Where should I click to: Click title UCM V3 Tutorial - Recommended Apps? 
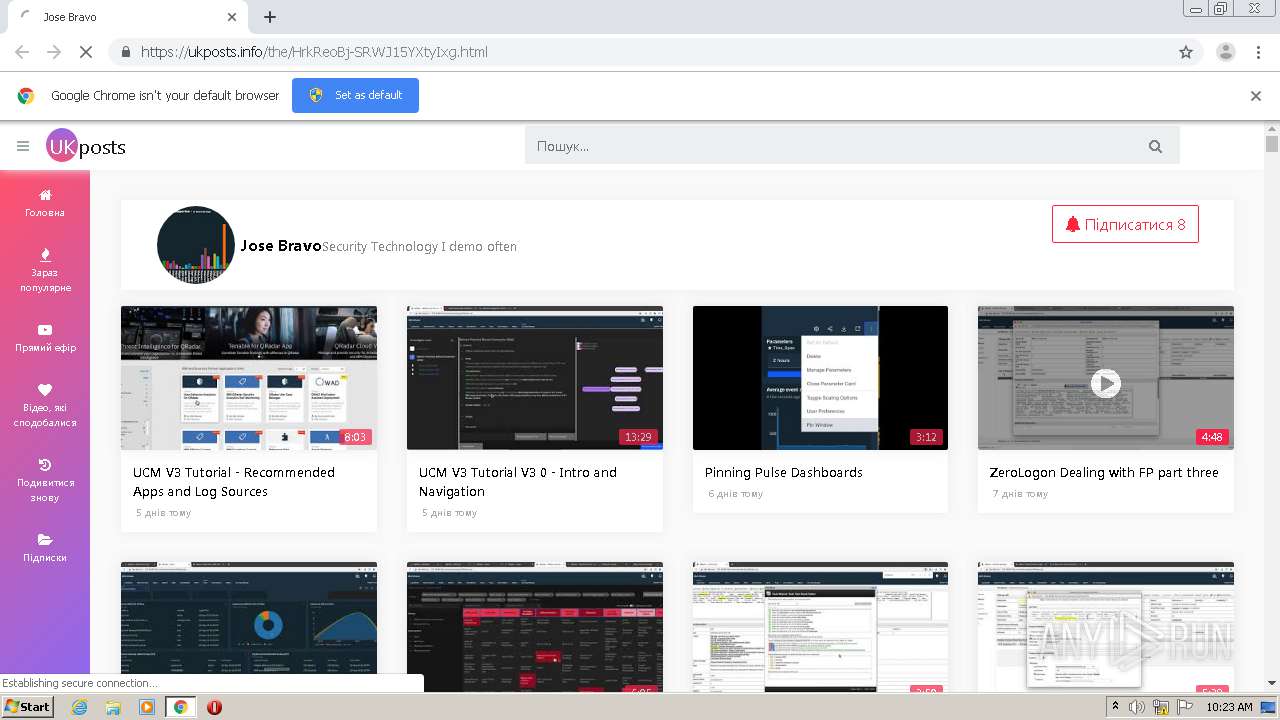234,481
